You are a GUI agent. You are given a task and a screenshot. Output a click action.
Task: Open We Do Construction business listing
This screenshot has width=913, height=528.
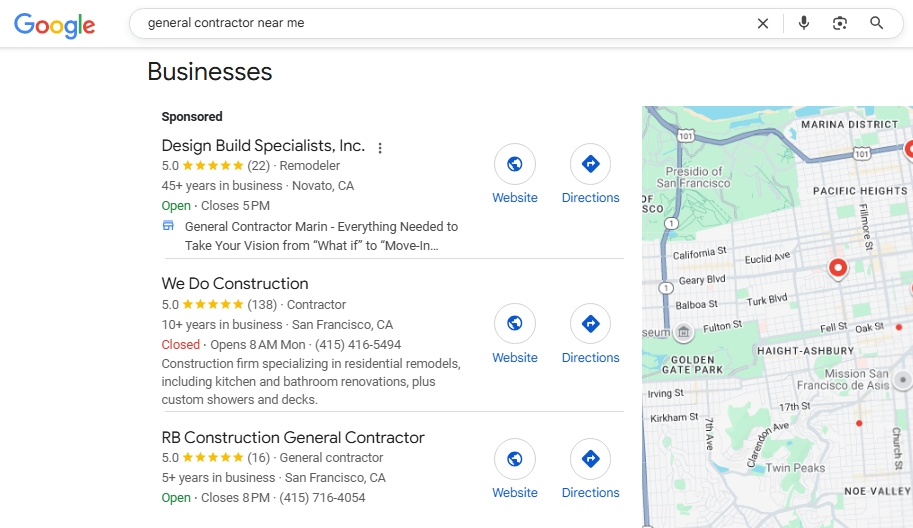(x=235, y=284)
